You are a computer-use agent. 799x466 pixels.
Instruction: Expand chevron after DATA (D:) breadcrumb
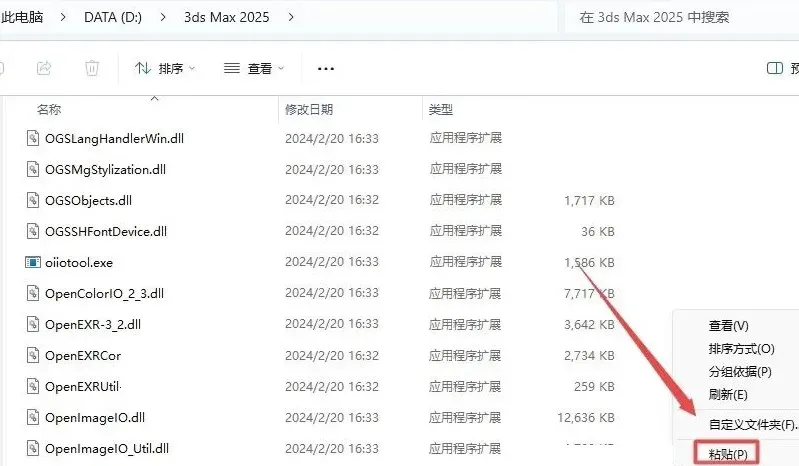click(x=163, y=17)
